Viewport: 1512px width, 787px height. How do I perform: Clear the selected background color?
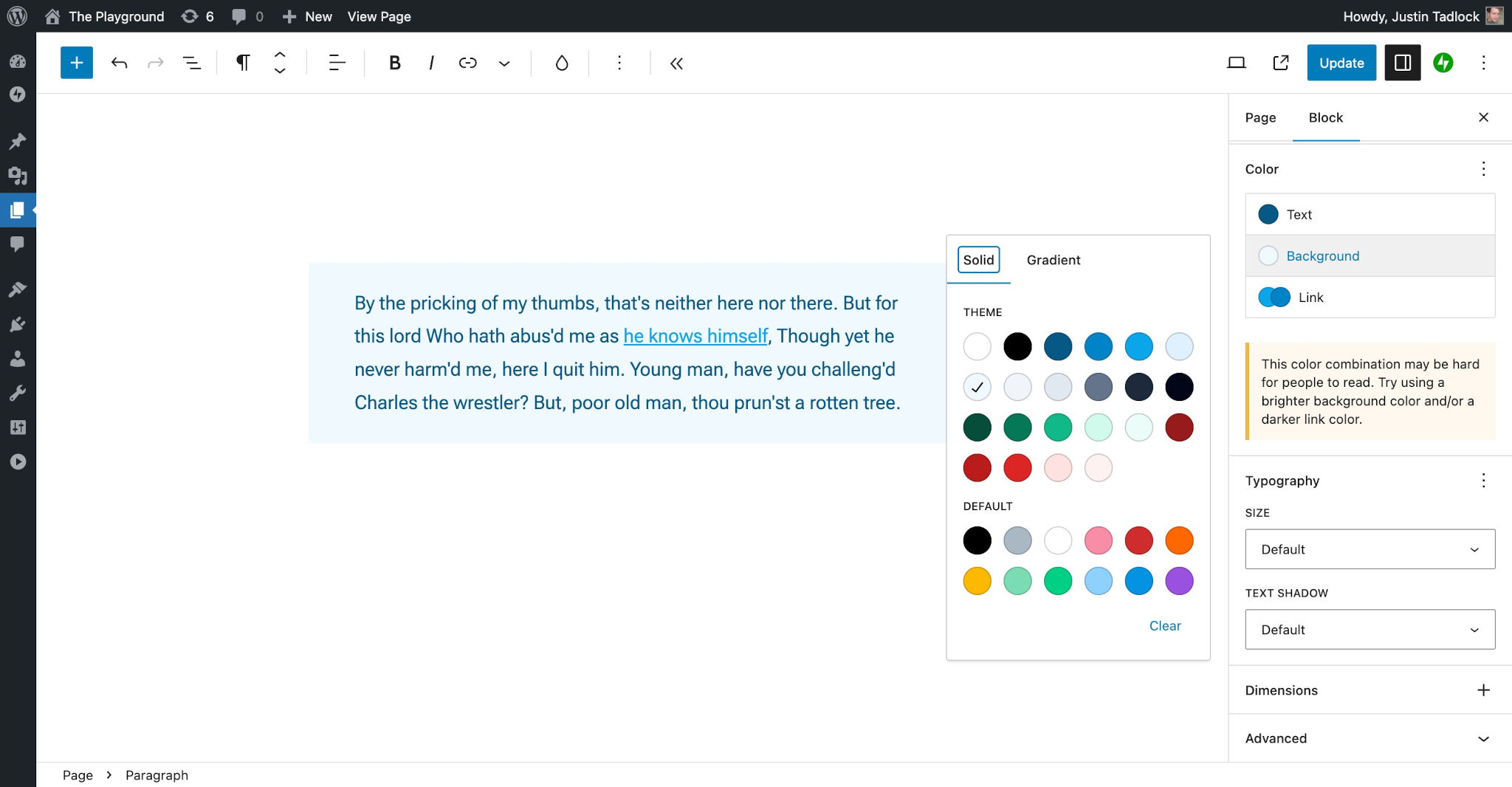pos(1165,625)
